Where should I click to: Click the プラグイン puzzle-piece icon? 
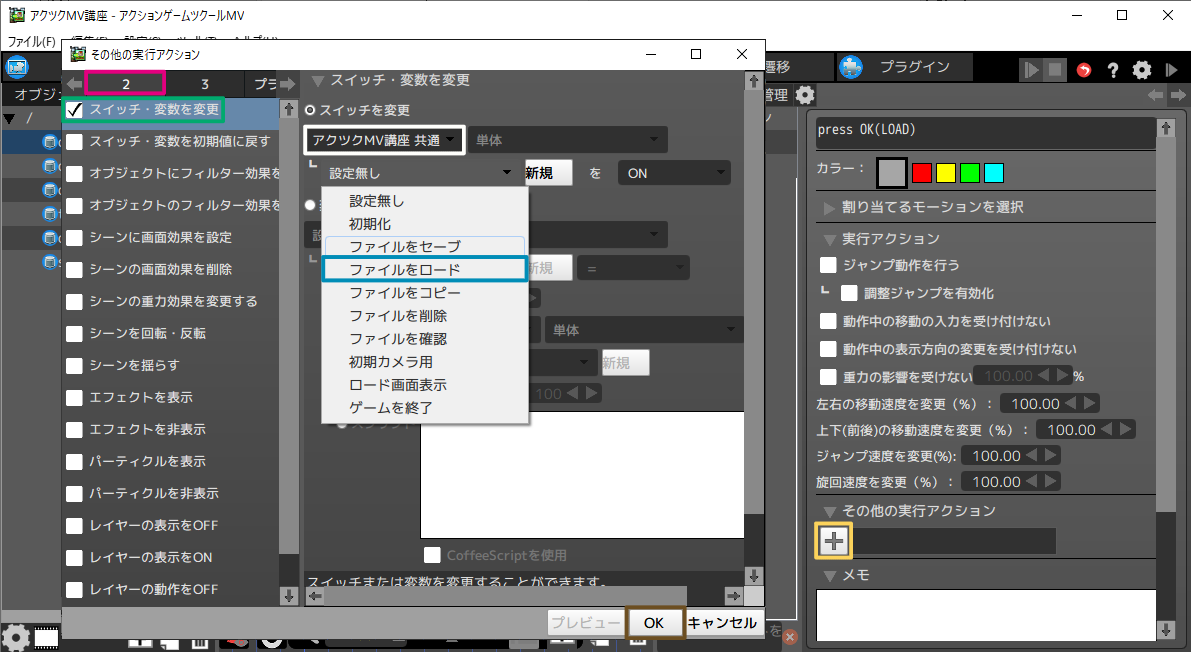[x=851, y=67]
